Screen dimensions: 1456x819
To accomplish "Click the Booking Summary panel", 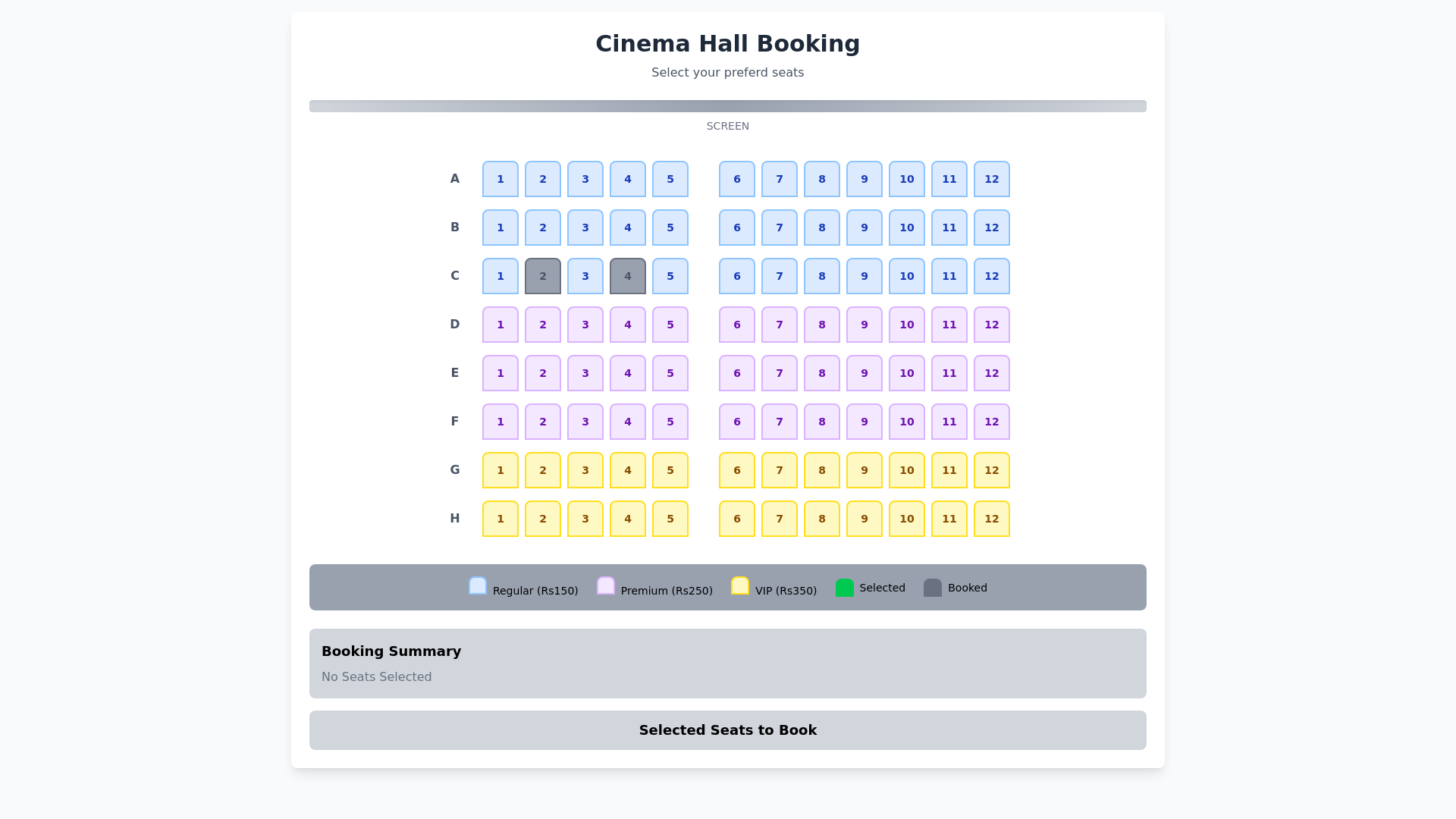I will coord(728,664).
